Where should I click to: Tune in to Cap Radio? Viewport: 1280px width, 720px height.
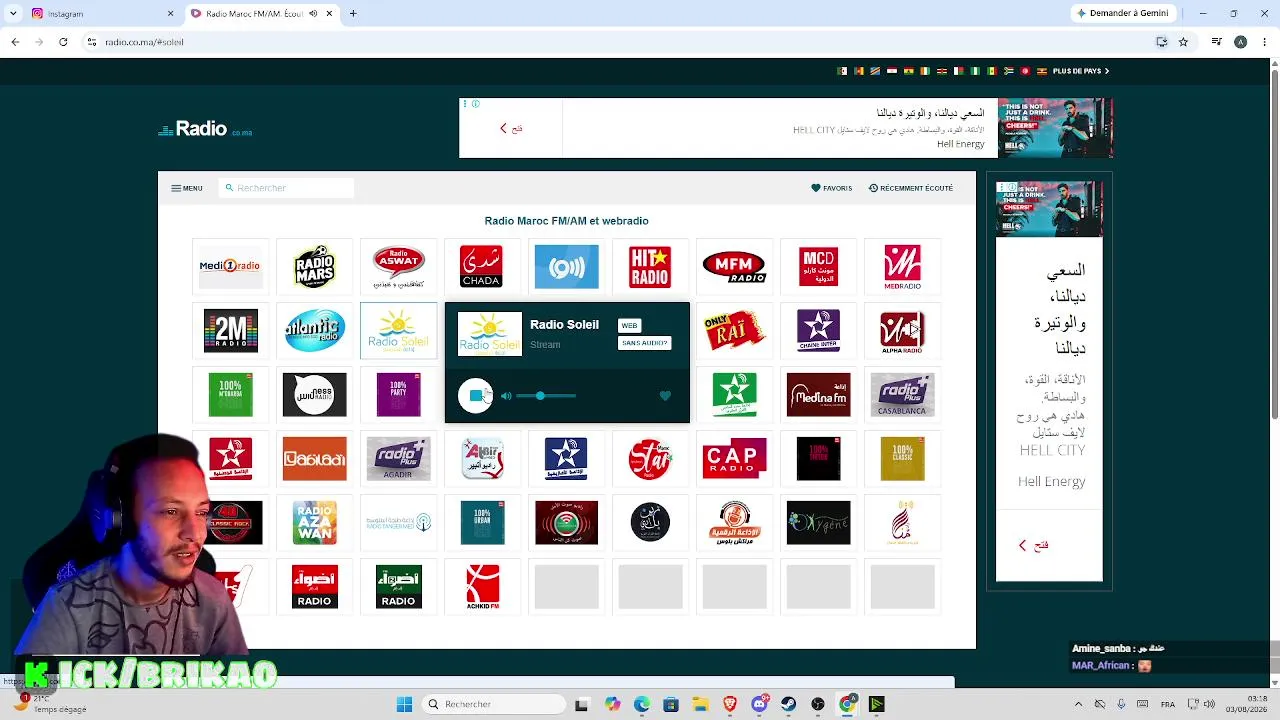[x=734, y=459]
